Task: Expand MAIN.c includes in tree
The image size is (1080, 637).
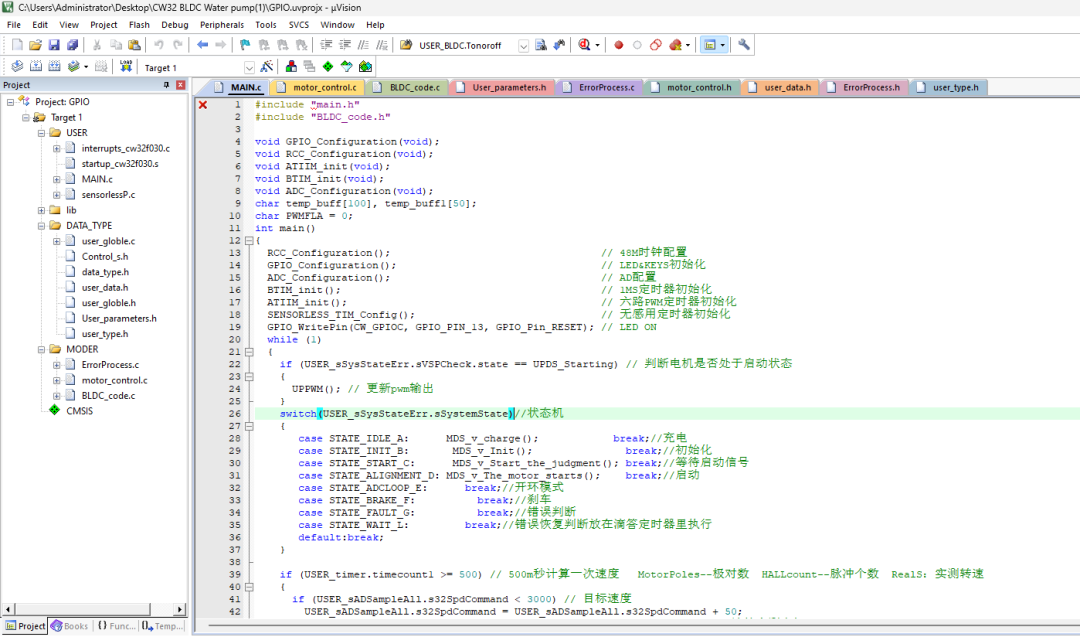Action: click(56, 179)
